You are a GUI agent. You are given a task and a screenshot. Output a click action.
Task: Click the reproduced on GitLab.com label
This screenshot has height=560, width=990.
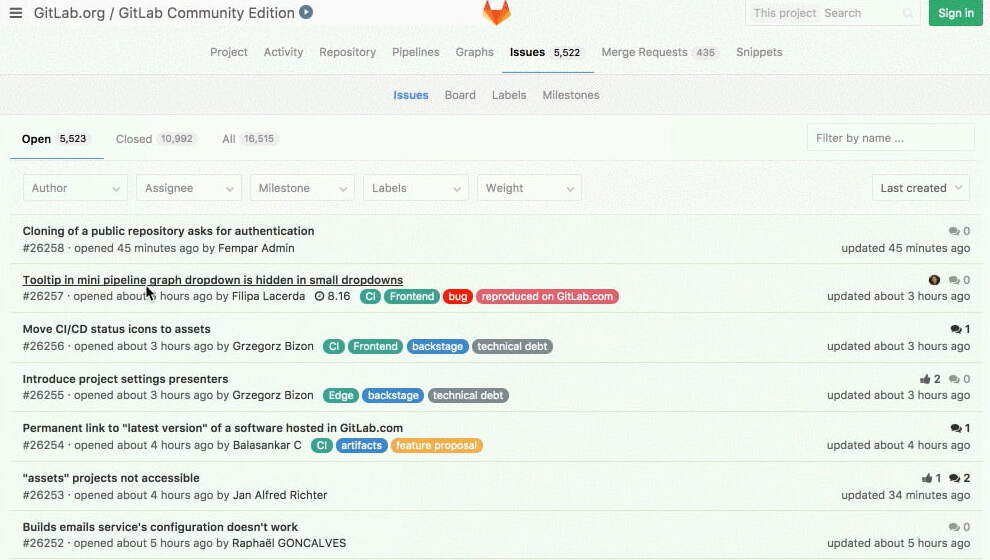pyautogui.click(x=547, y=296)
